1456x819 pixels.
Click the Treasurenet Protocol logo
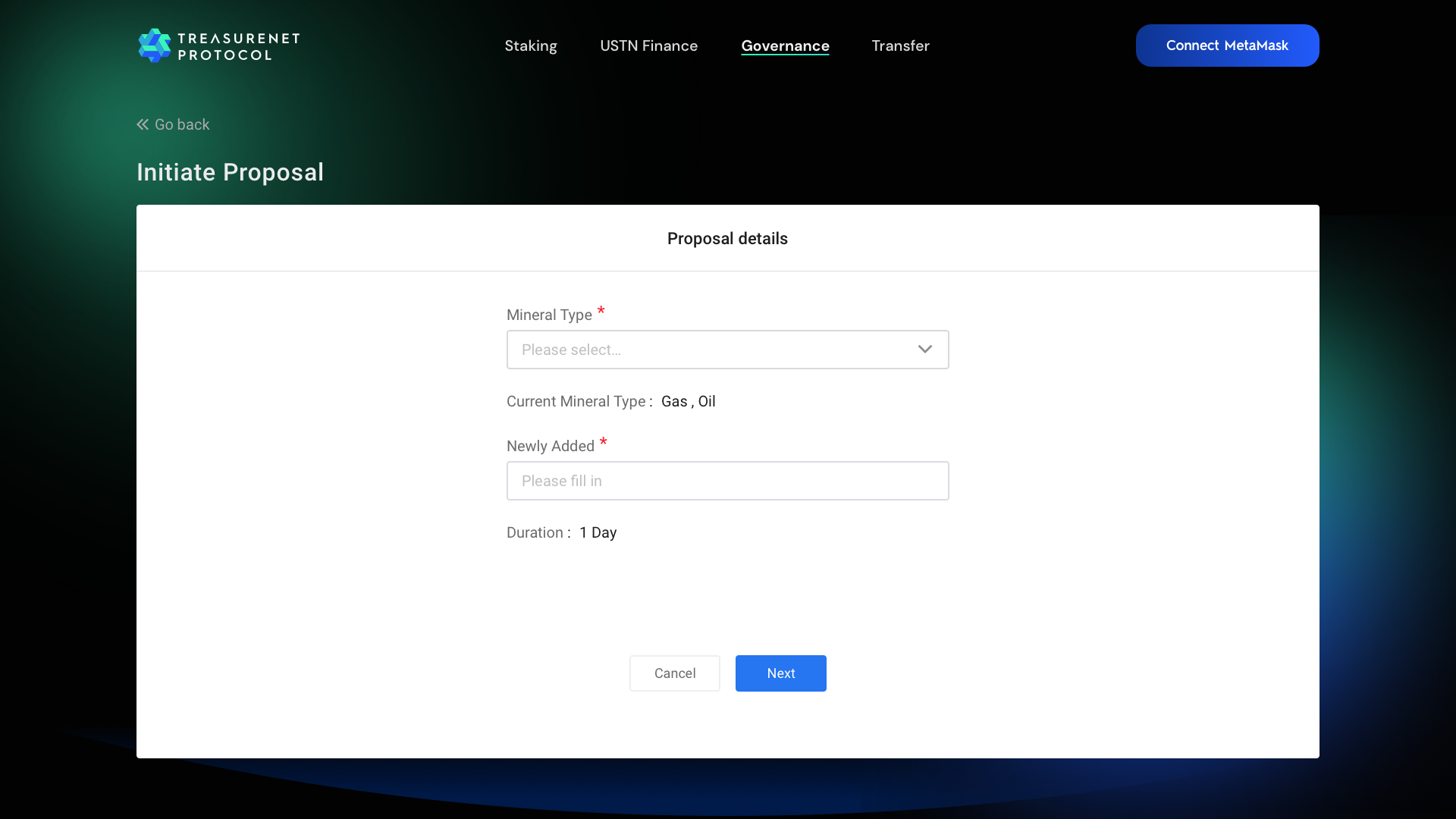(x=218, y=45)
